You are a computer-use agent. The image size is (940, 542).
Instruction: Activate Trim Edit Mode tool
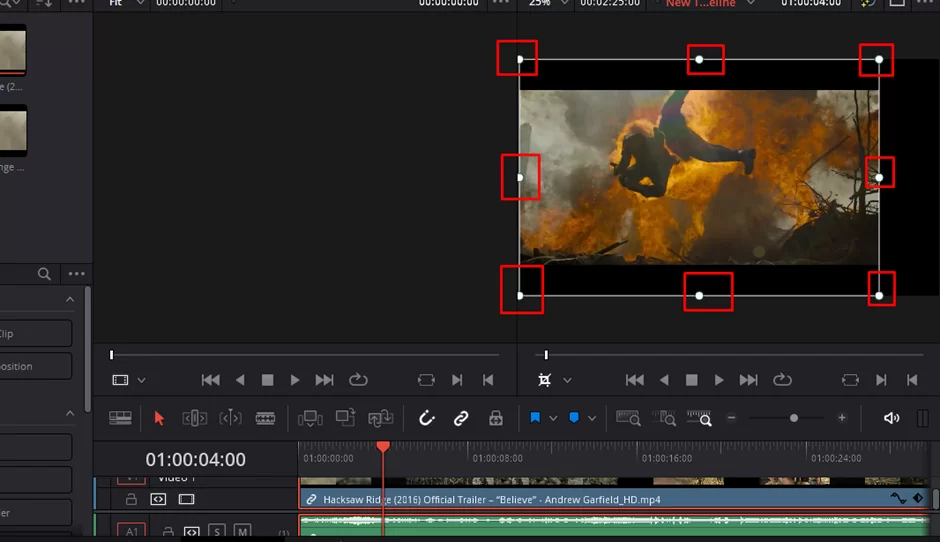tap(194, 418)
